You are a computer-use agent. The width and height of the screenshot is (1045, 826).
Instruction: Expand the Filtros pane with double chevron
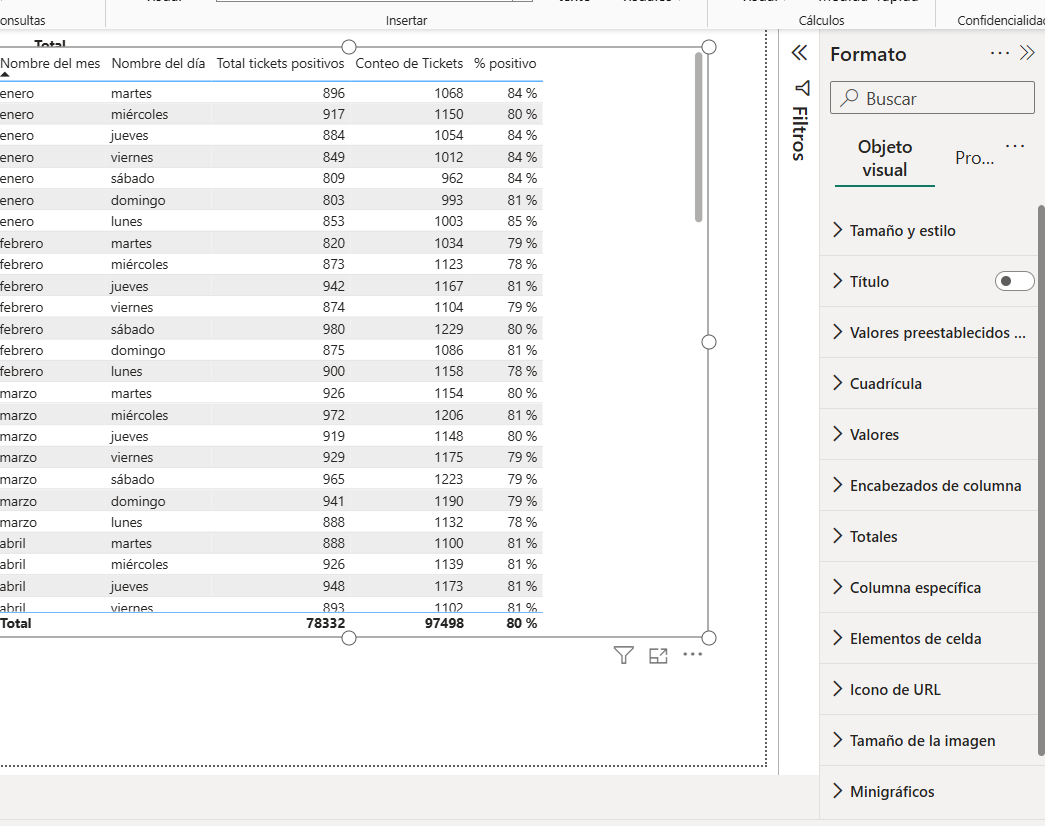(x=799, y=53)
